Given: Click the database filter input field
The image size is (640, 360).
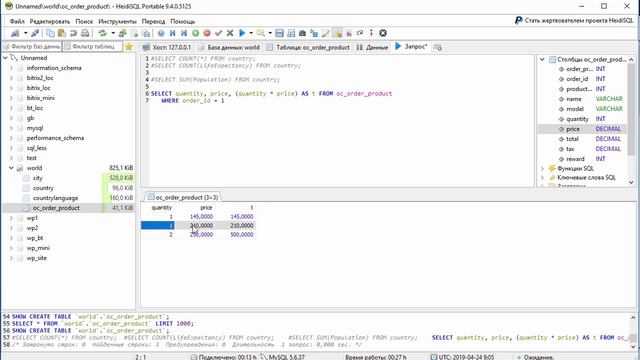Looking at the screenshot, I should [x=32, y=47].
